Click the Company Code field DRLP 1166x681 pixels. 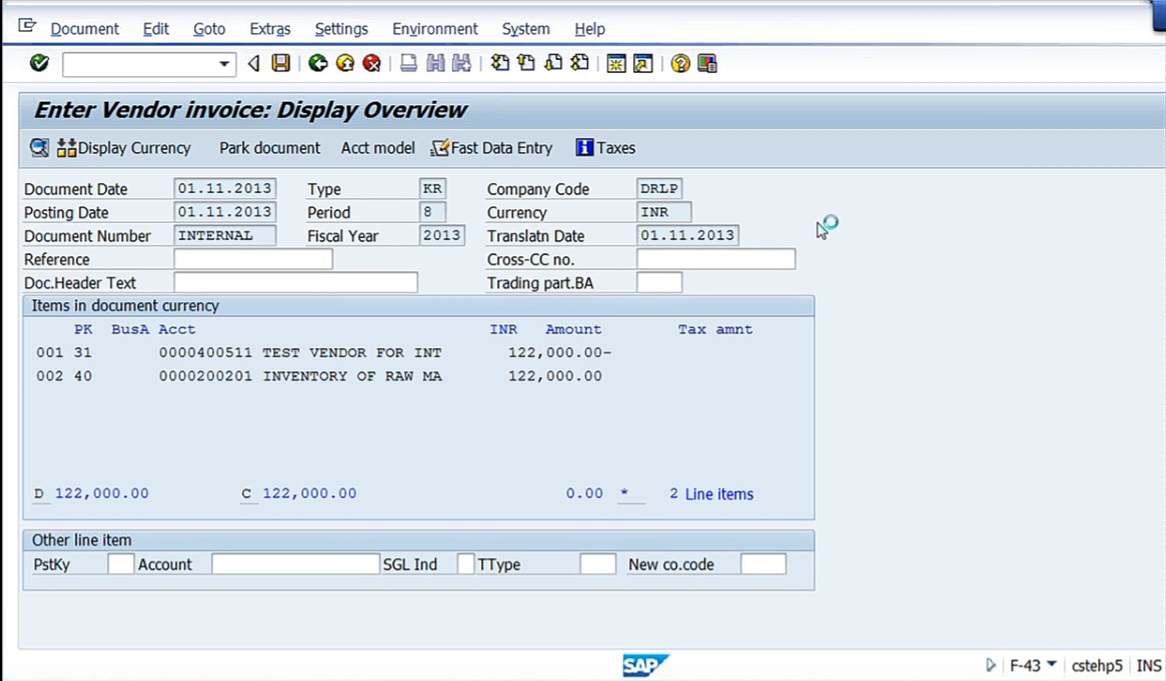pos(660,189)
